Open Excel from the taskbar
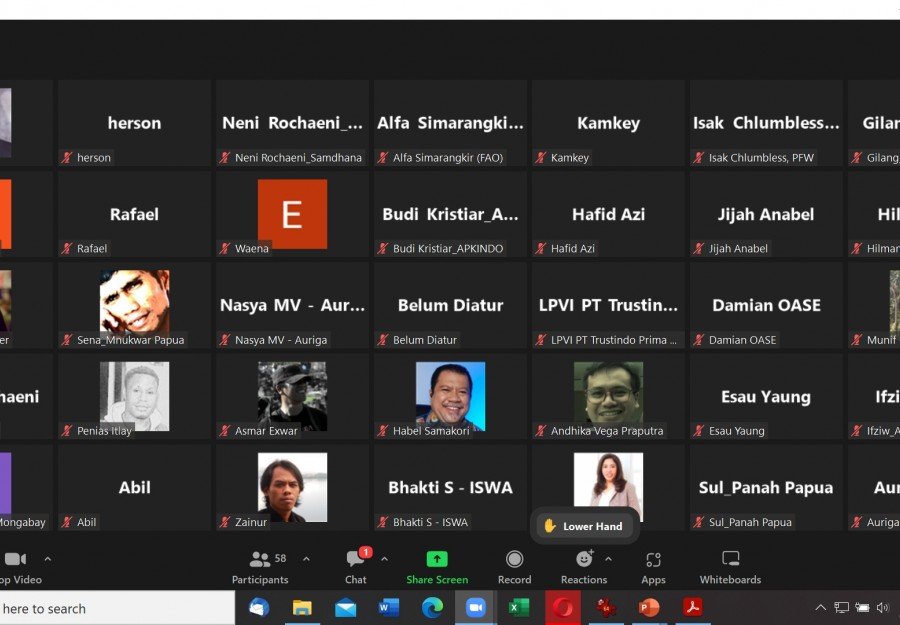The height and width of the screenshot is (625, 900). tap(519, 607)
